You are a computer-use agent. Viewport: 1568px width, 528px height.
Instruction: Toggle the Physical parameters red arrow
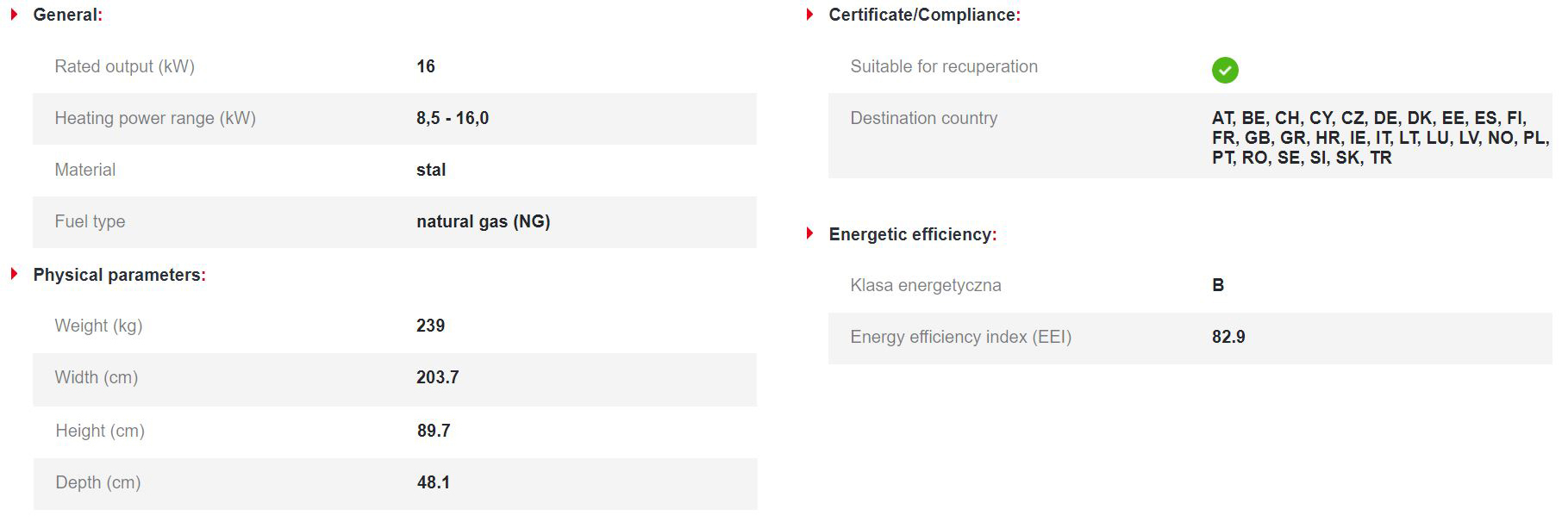(15, 274)
